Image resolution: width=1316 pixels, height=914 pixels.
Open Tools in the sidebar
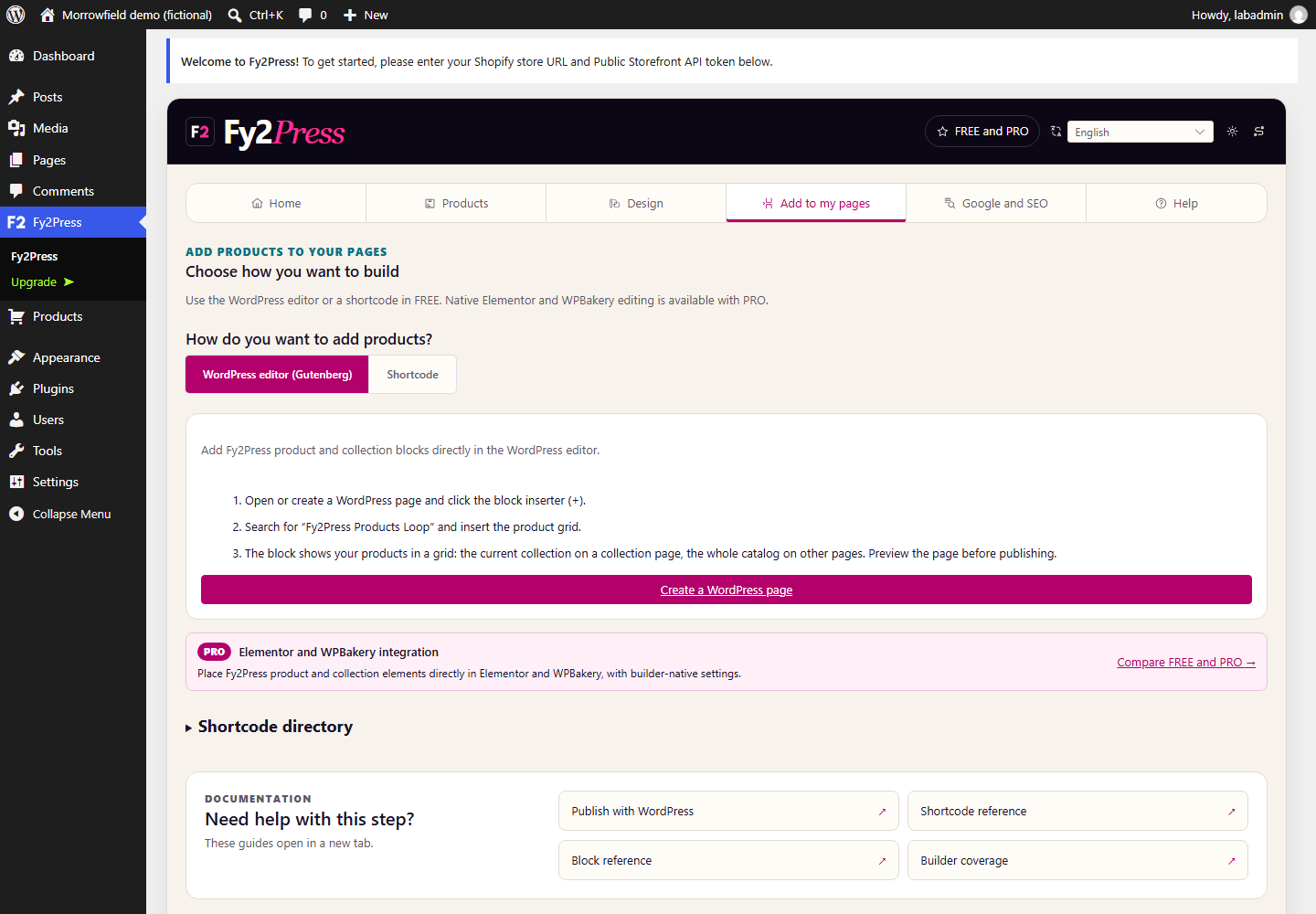73,451
